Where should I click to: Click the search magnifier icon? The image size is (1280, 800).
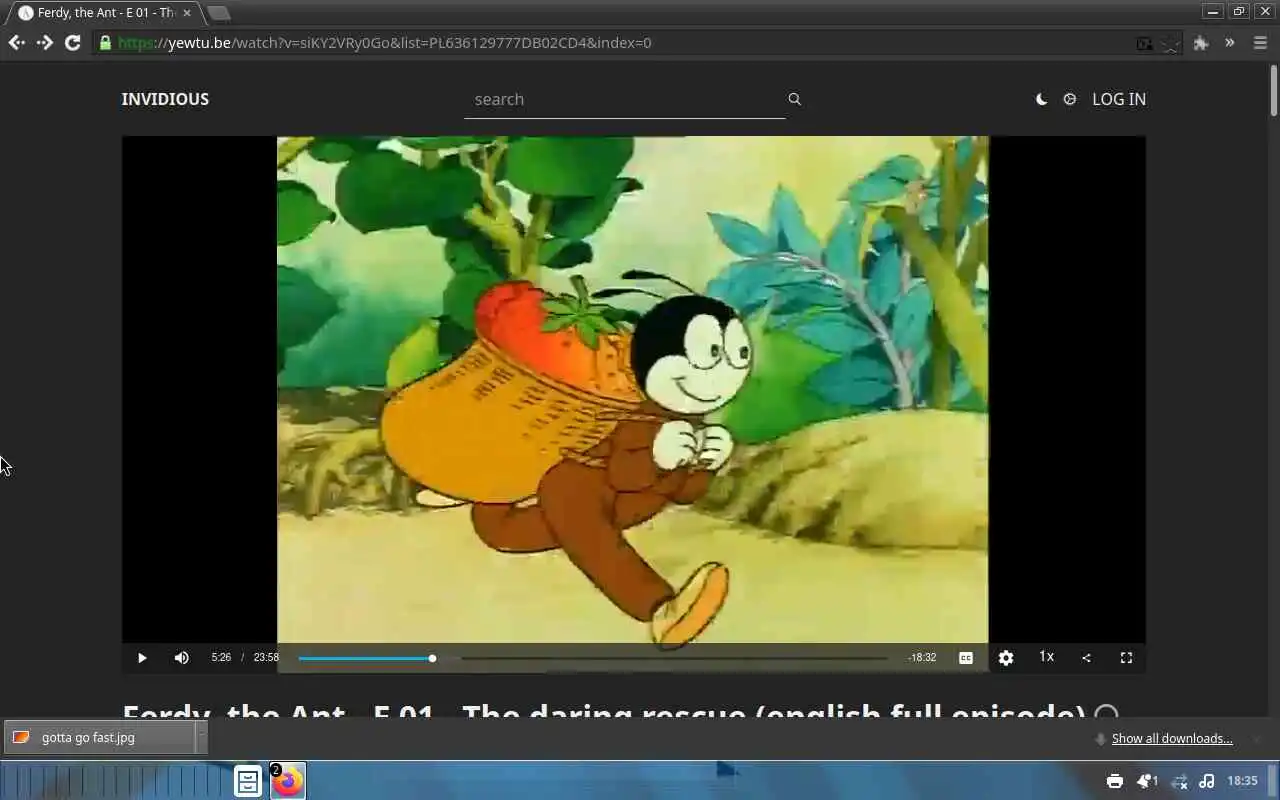[x=795, y=99]
